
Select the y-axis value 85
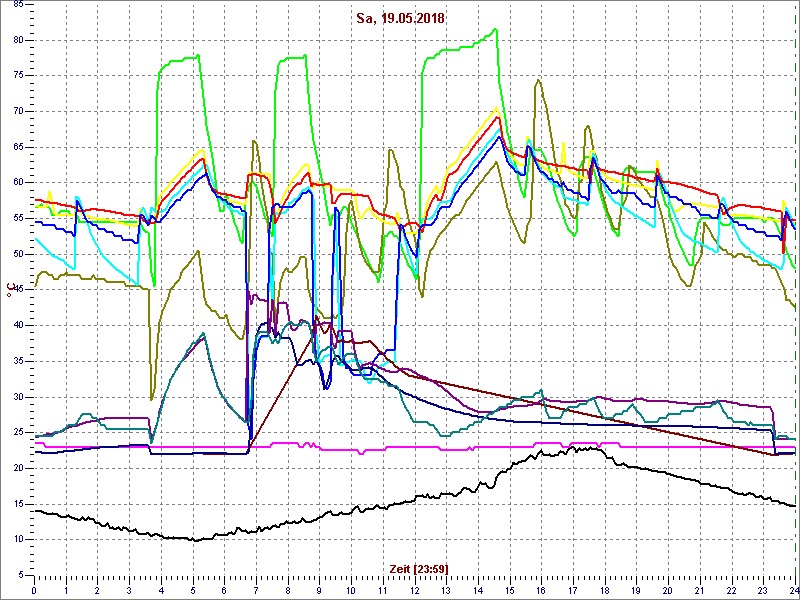coord(16,5)
